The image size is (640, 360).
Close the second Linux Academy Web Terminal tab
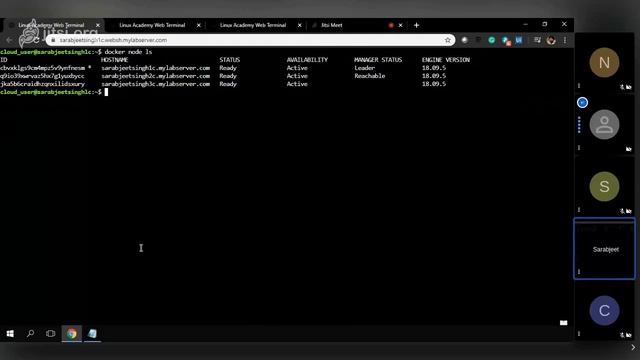199,25
